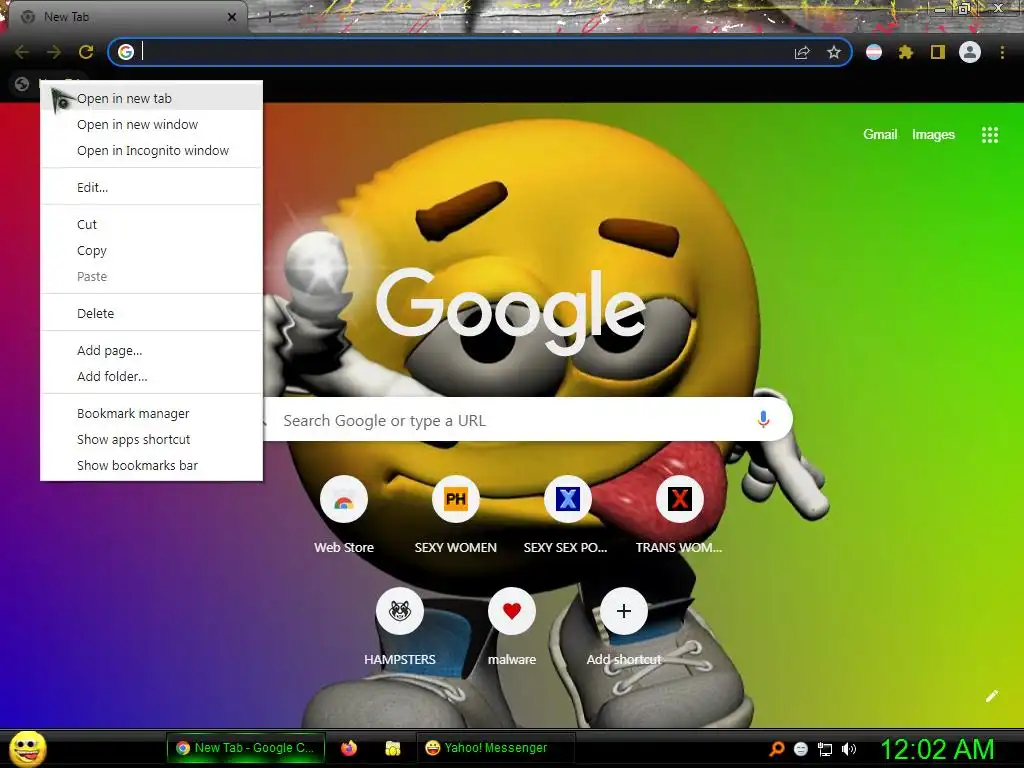Select Copy in the context menu

pyautogui.click(x=152, y=250)
